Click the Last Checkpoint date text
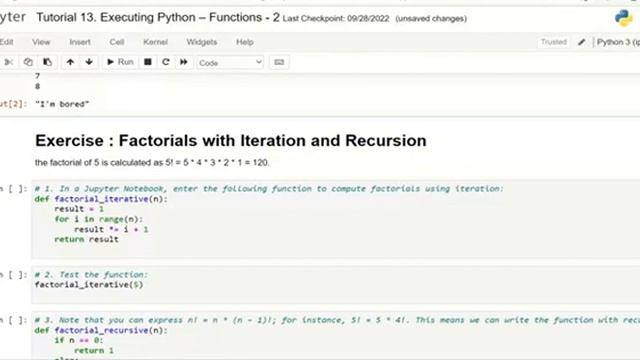640x360 pixels. [x=336, y=19]
